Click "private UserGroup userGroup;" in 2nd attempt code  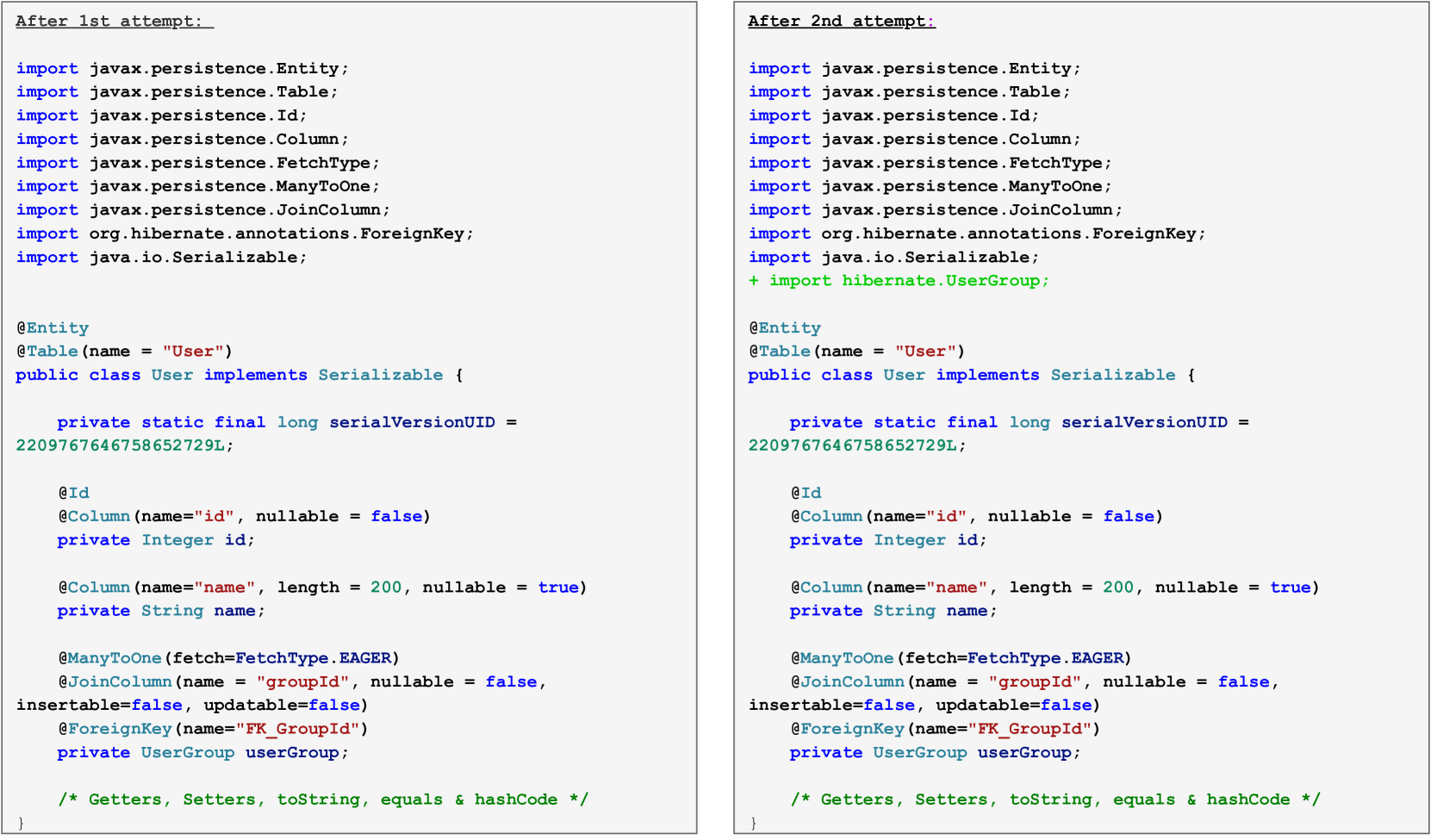coord(936,752)
